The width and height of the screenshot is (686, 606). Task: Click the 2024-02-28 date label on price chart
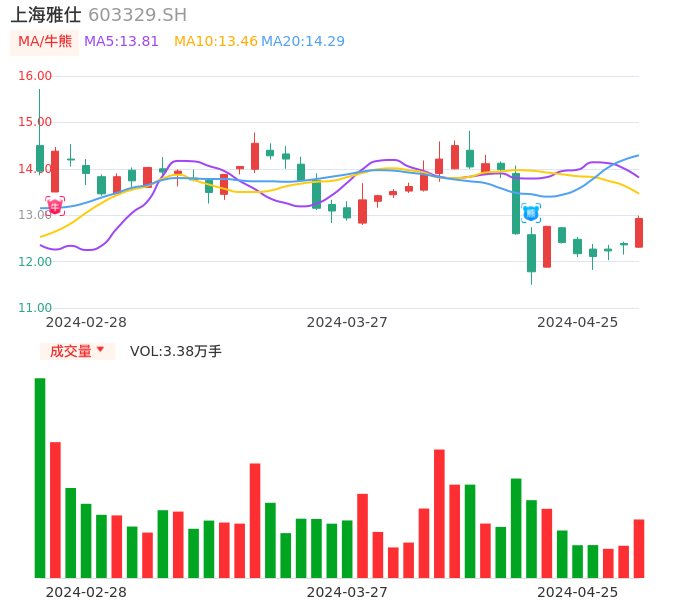coord(86,322)
